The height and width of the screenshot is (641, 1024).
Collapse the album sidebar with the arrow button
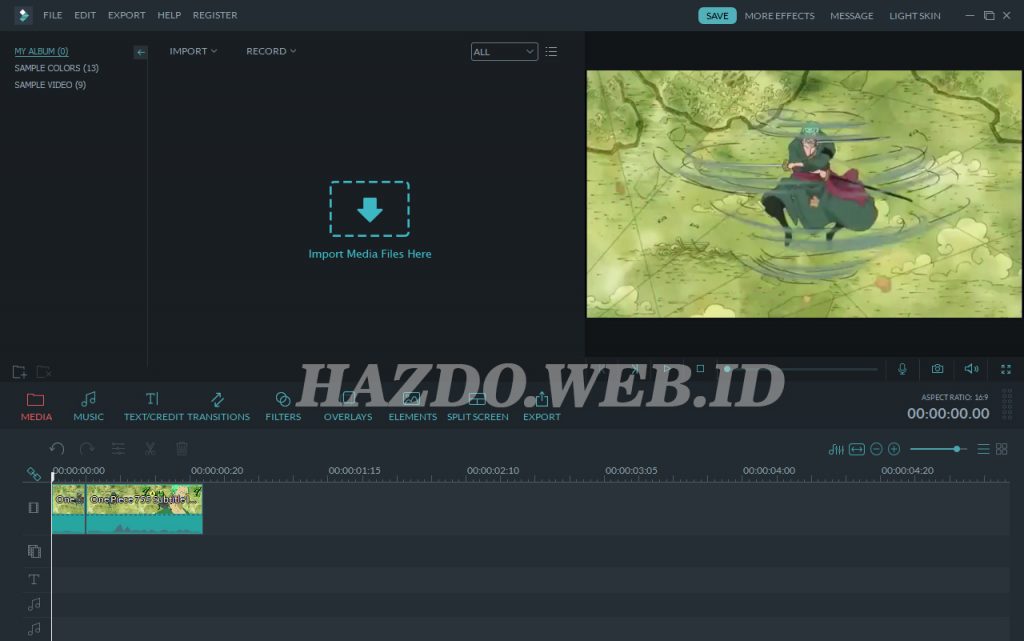tap(140, 52)
